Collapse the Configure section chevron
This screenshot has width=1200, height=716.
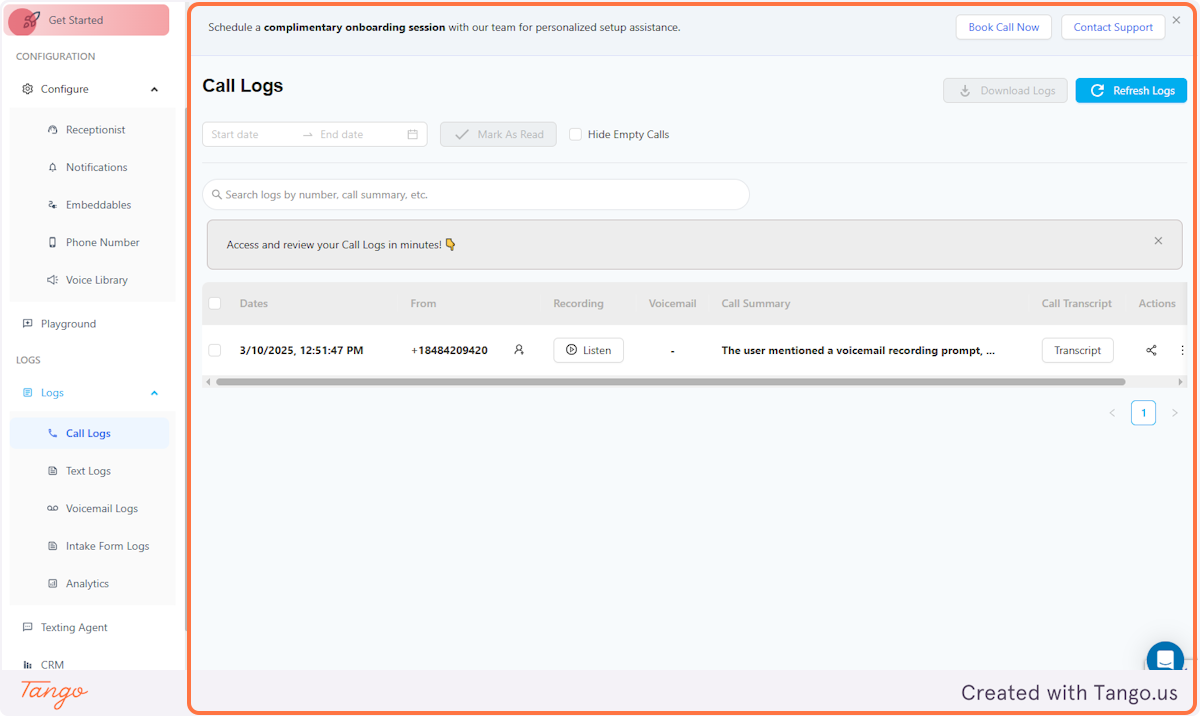coord(154,90)
